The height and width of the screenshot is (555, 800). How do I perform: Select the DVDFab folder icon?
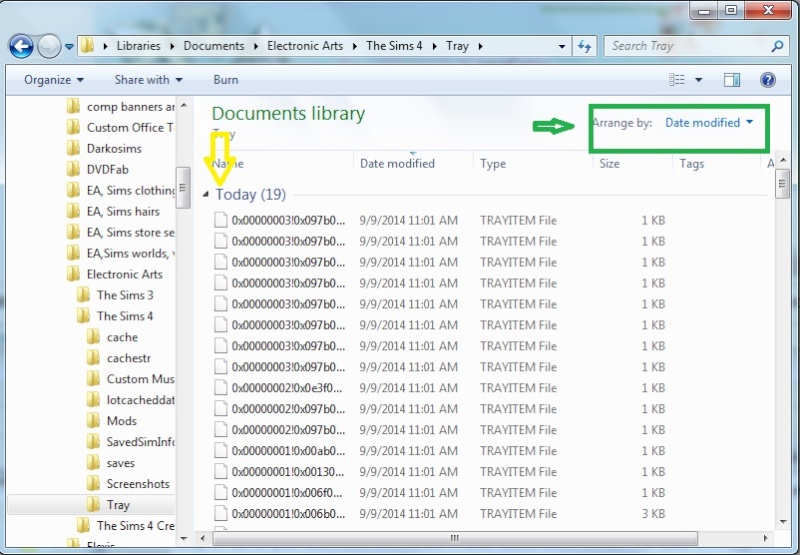coord(73,169)
